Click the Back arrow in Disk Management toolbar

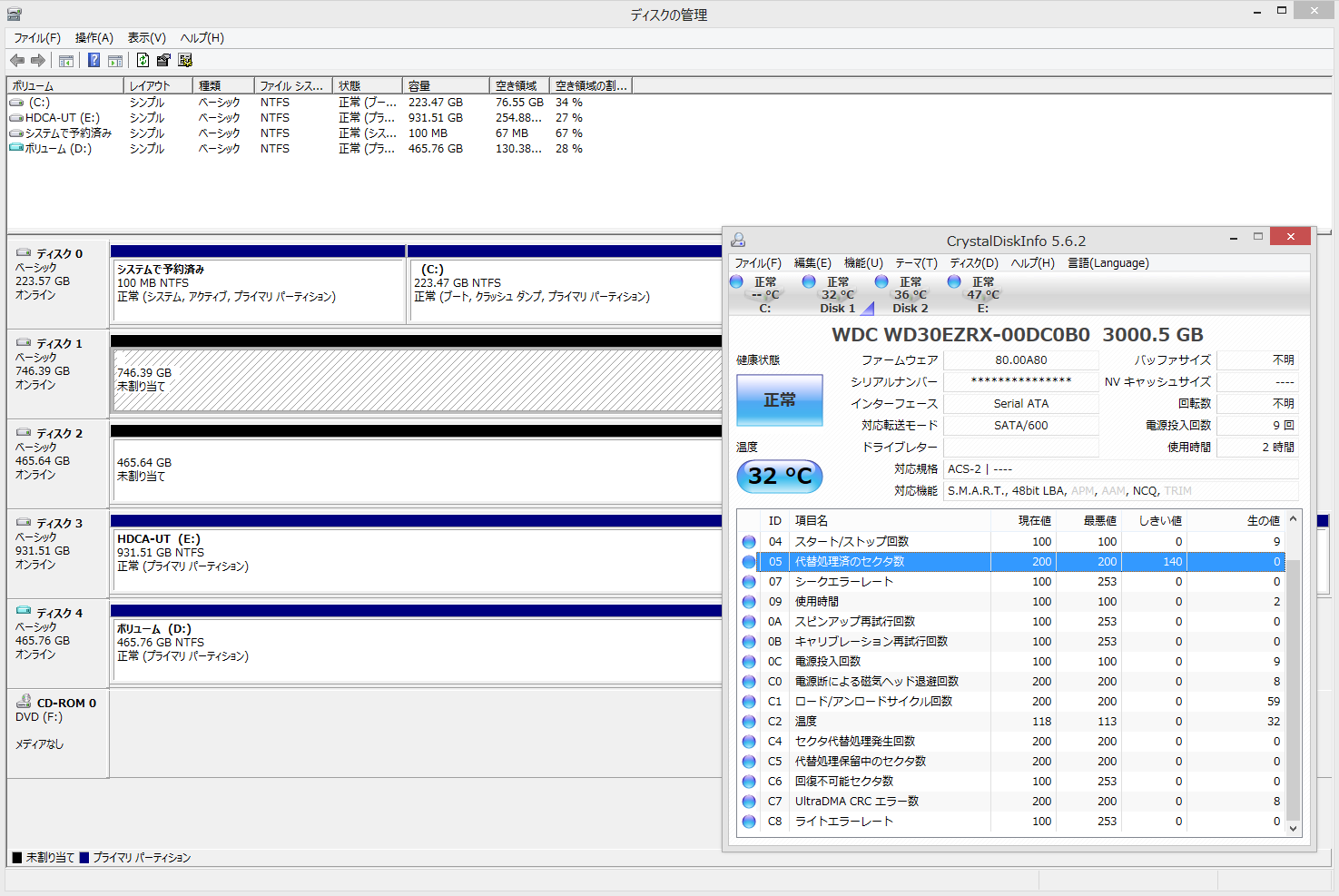tap(17, 61)
